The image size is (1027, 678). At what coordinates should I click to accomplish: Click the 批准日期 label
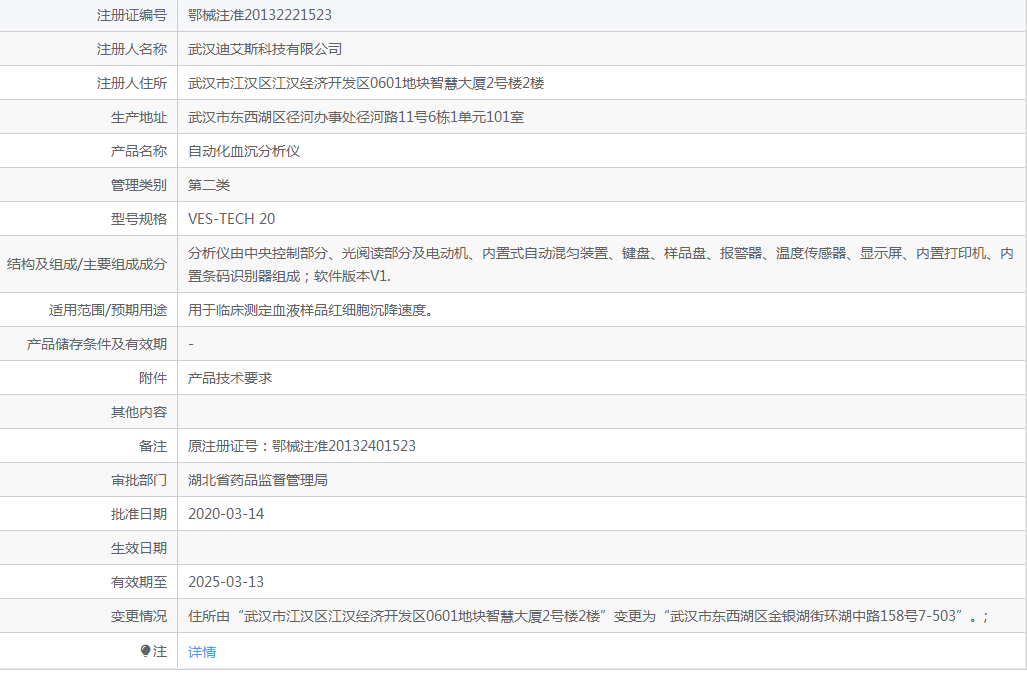pyautogui.click(x=139, y=514)
